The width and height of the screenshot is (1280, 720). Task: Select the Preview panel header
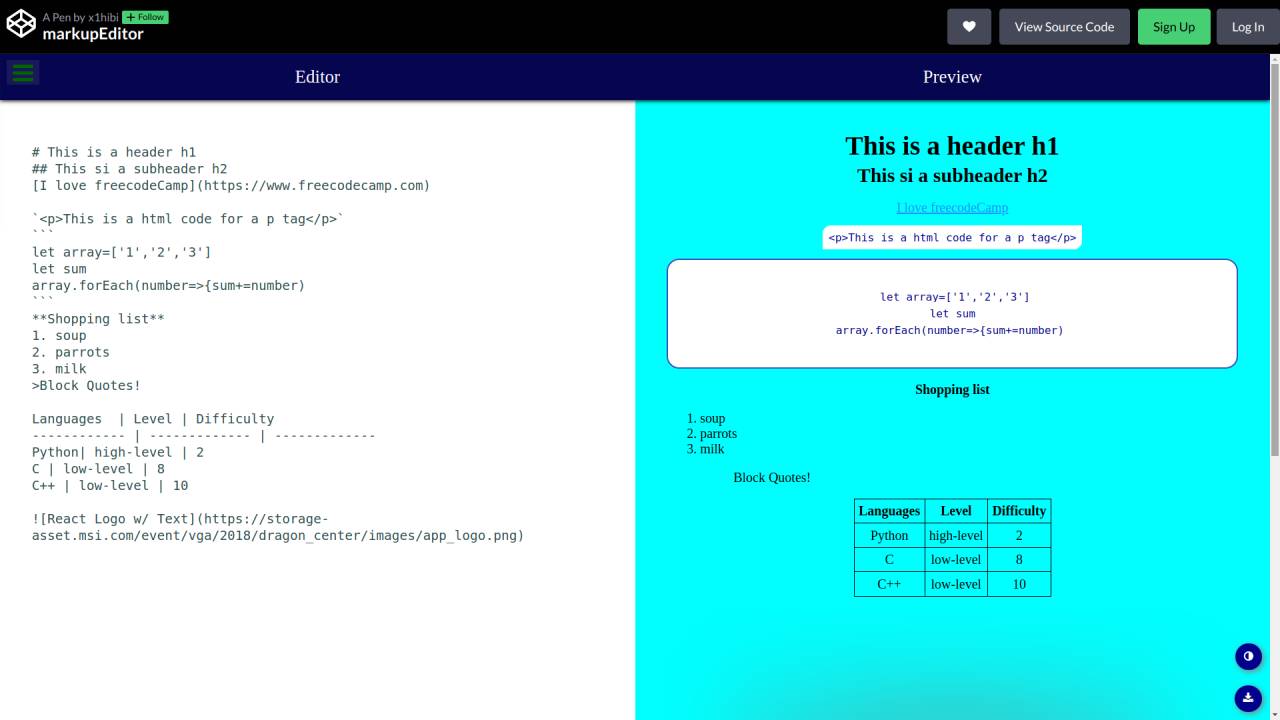[952, 77]
